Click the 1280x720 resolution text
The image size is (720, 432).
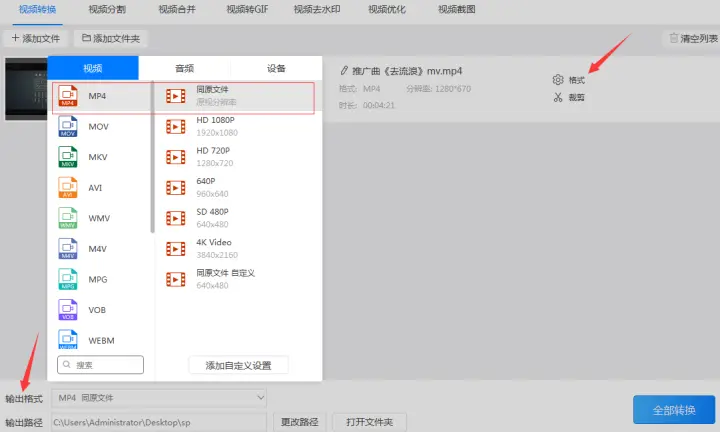tap(215, 163)
